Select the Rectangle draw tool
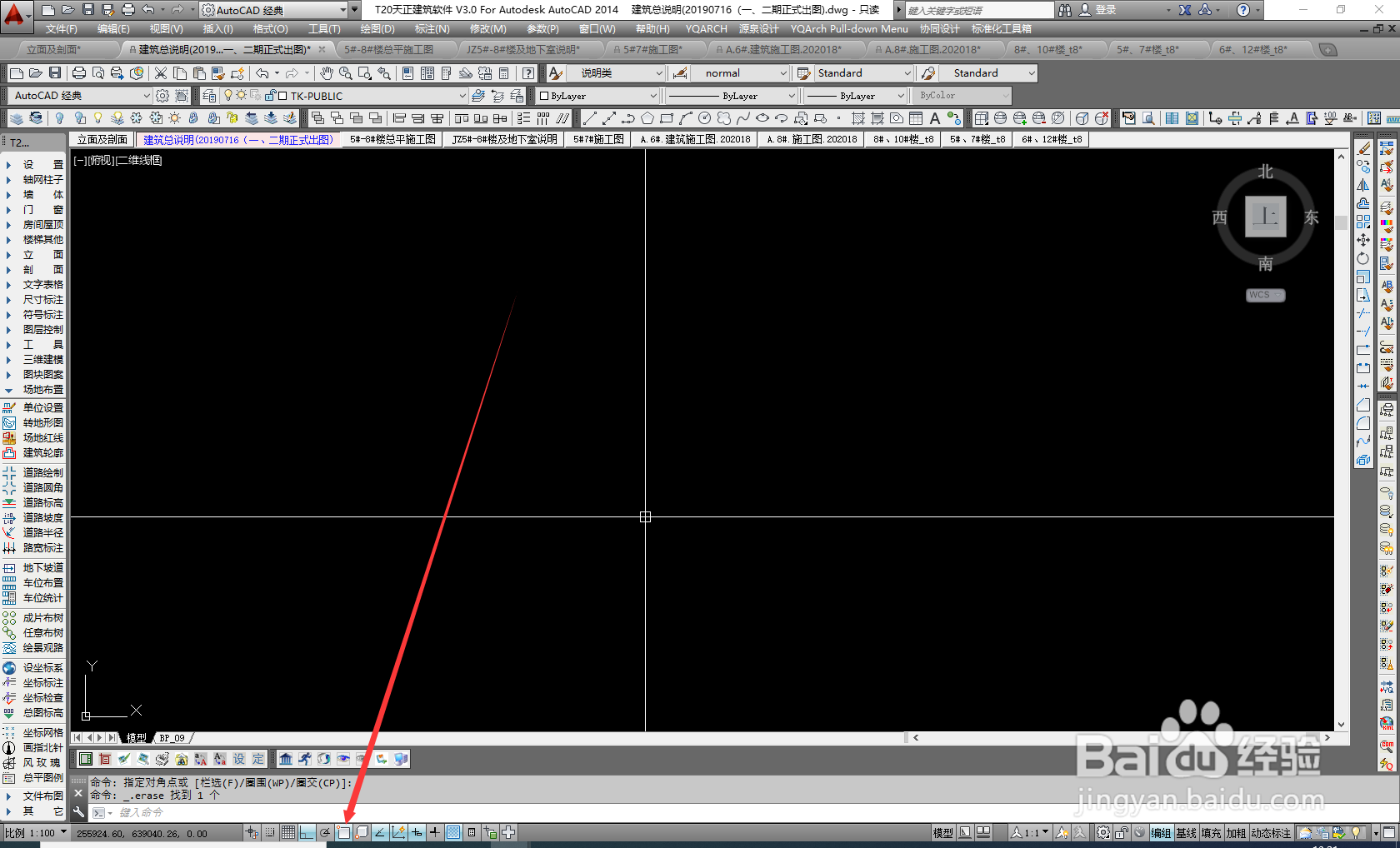1400x848 pixels. tap(667, 118)
